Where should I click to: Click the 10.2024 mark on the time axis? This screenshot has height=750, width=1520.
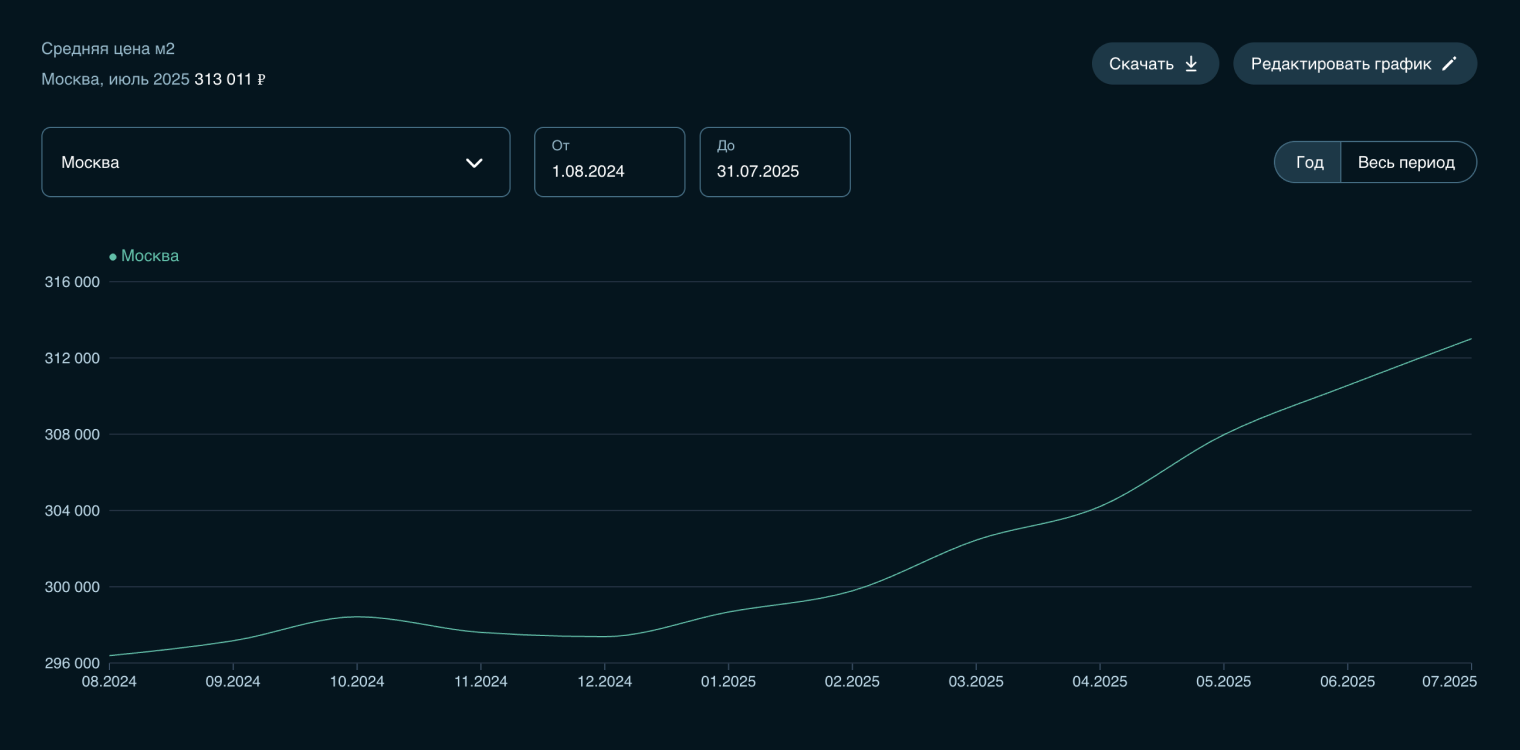[357, 682]
